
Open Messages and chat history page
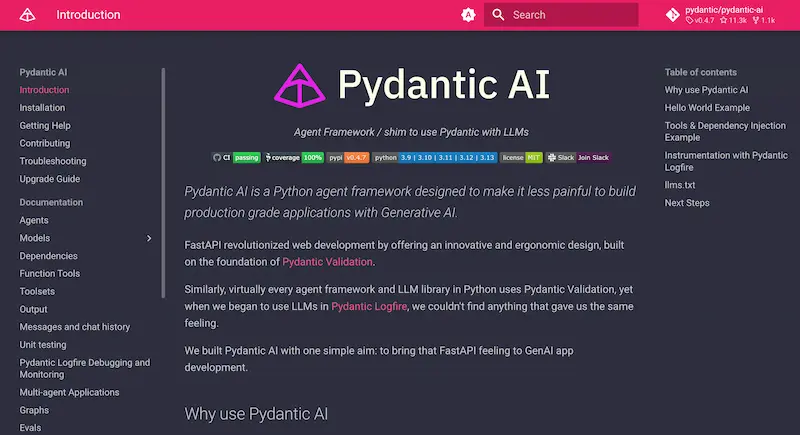(x=74, y=327)
